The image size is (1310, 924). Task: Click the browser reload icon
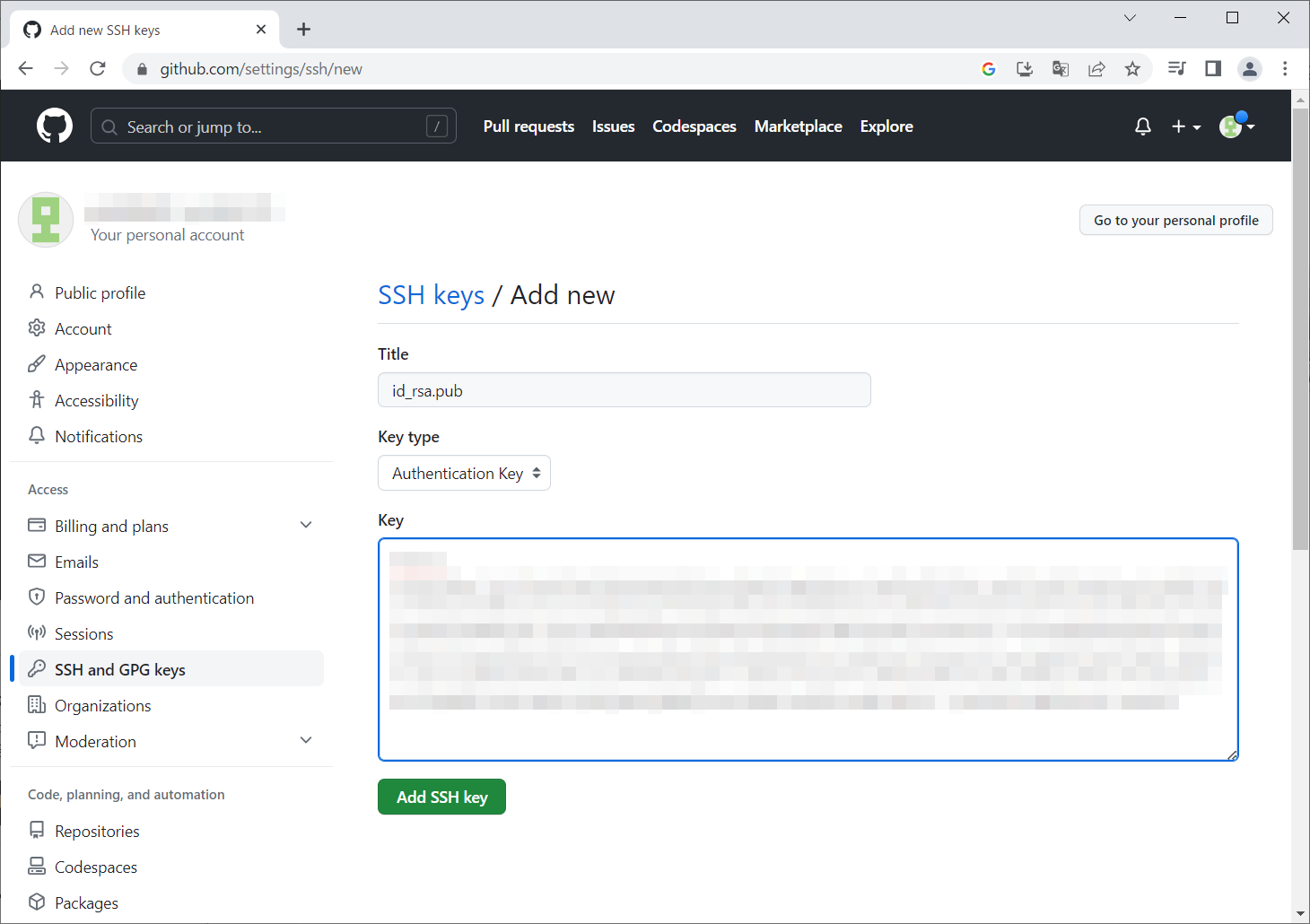tap(98, 69)
